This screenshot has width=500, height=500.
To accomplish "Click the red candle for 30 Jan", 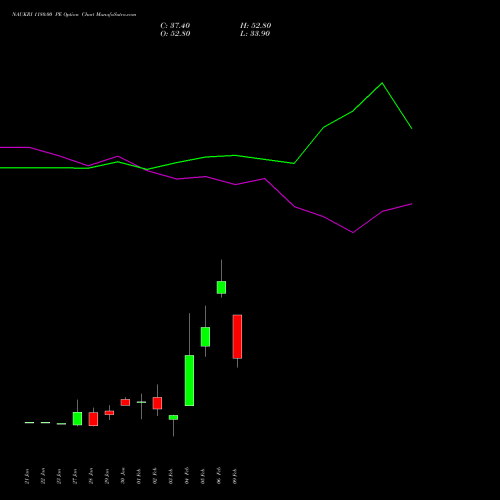I will coord(125,402).
